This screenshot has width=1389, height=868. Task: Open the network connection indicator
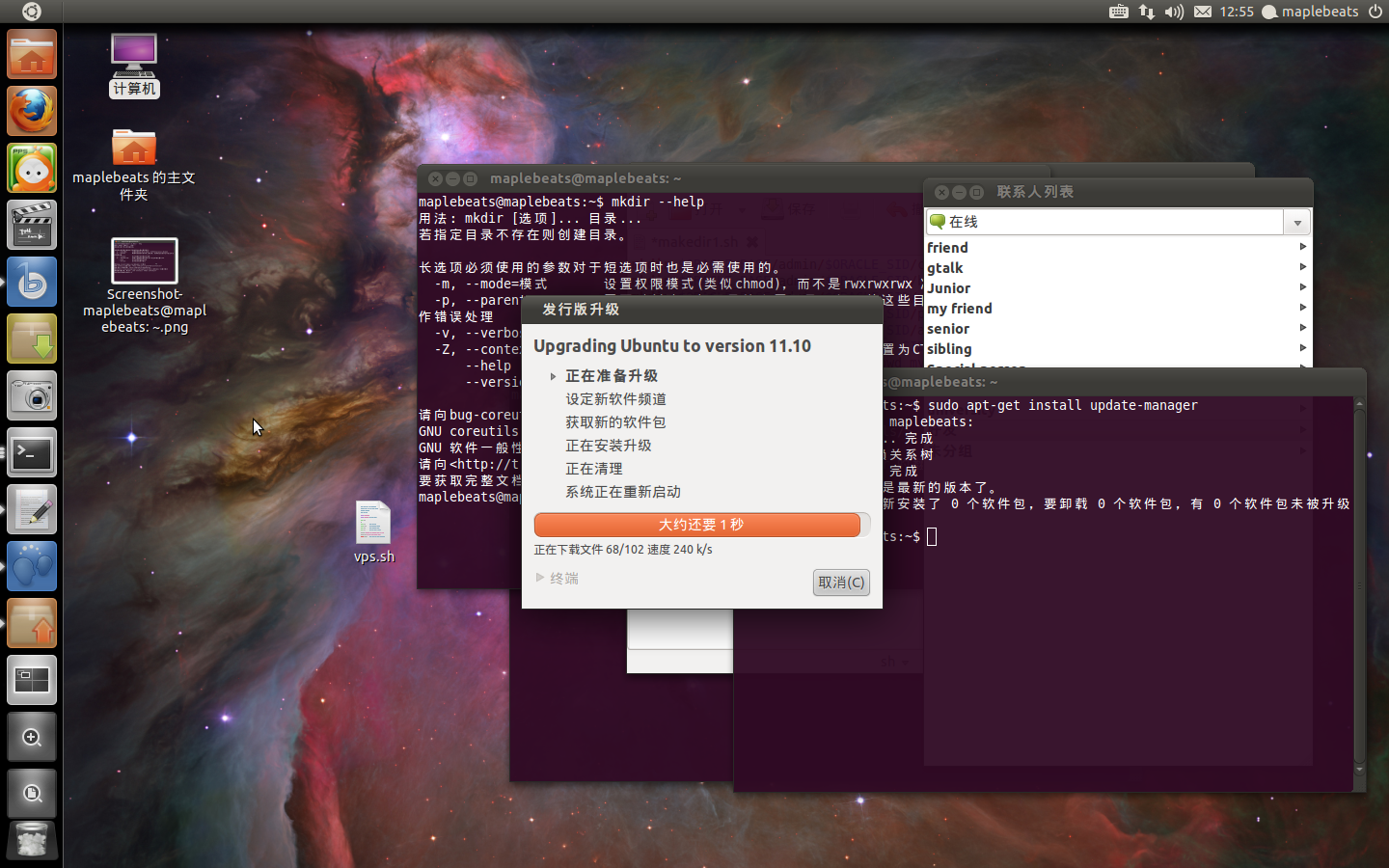coord(1146,12)
